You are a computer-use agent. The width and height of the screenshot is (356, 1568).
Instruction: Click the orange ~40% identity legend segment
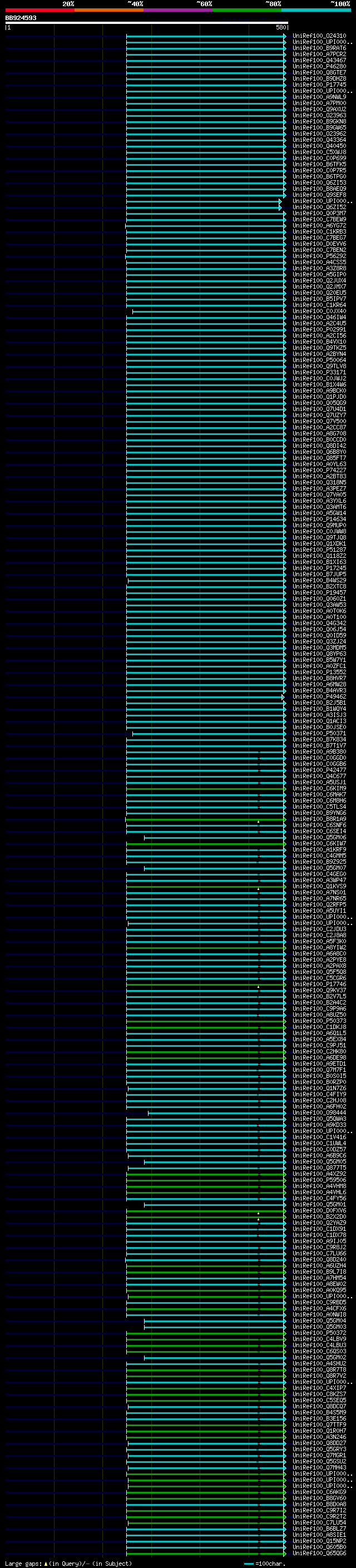(x=109, y=10)
